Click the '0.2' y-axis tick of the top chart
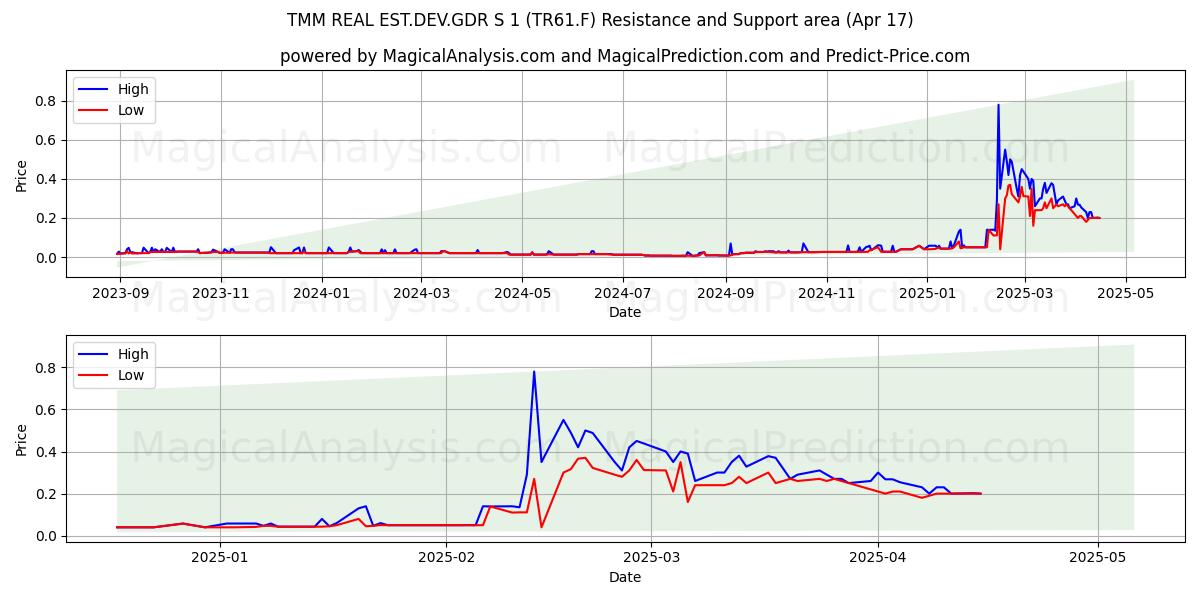This screenshot has width=1200, height=600. (x=48, y=218)
